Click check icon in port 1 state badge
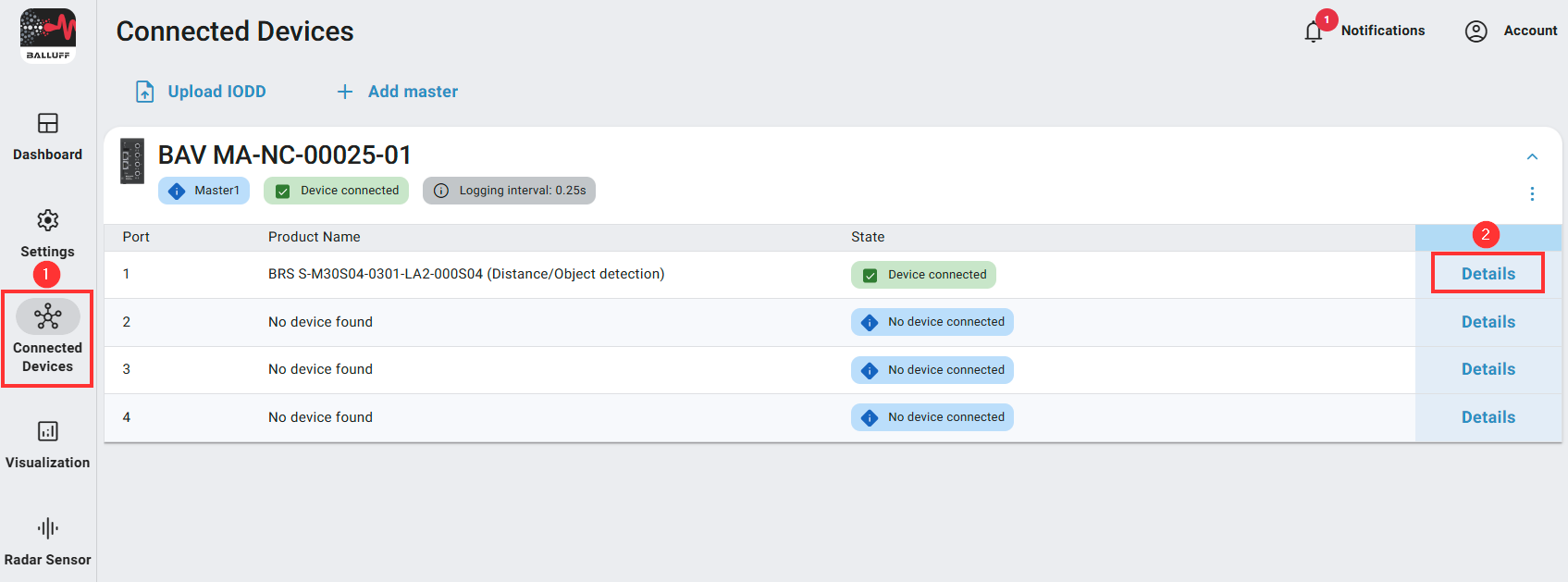 coord(870,275)
